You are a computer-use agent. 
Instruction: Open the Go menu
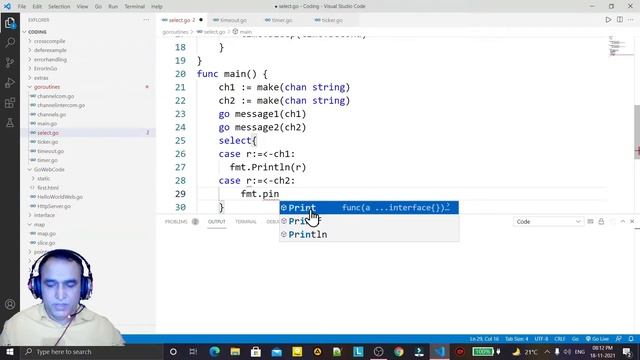pyautogui.click(x=98, y=7)
